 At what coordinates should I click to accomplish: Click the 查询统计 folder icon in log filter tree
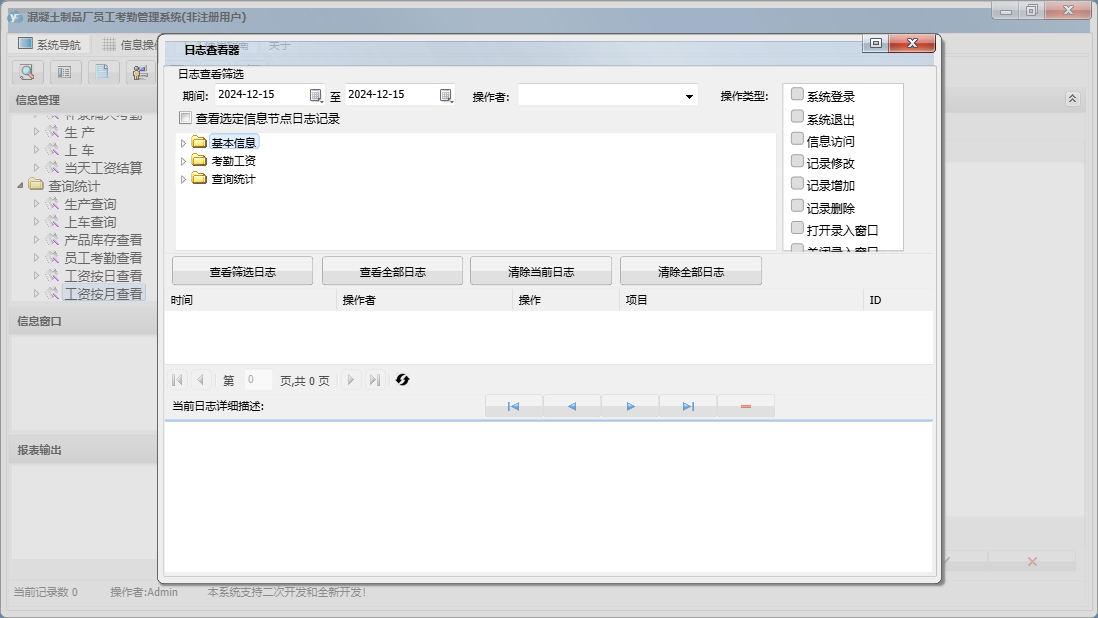pyautogui.click(x=200, y=178)
